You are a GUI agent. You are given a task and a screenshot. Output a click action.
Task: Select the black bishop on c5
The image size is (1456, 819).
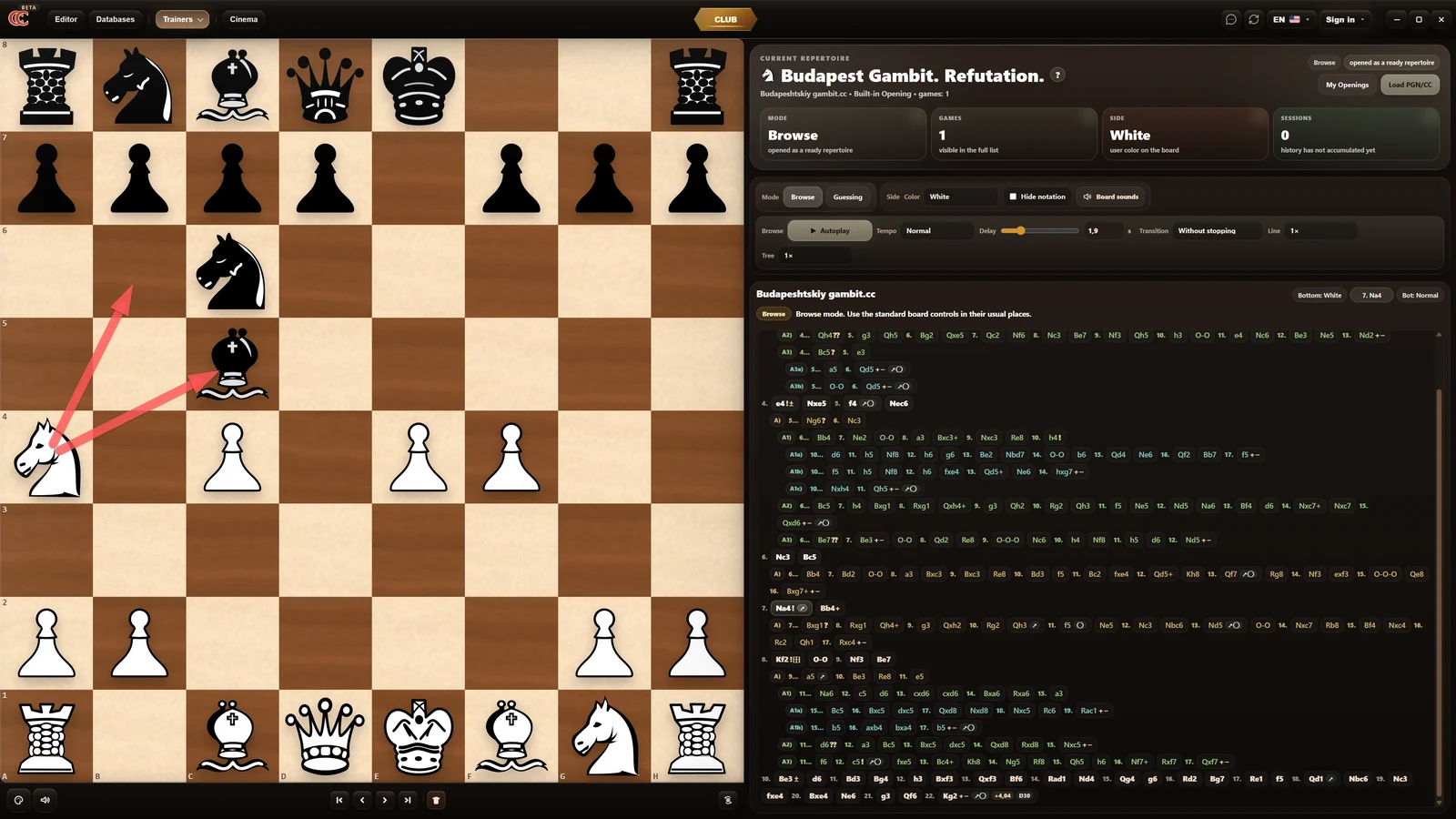233,364
